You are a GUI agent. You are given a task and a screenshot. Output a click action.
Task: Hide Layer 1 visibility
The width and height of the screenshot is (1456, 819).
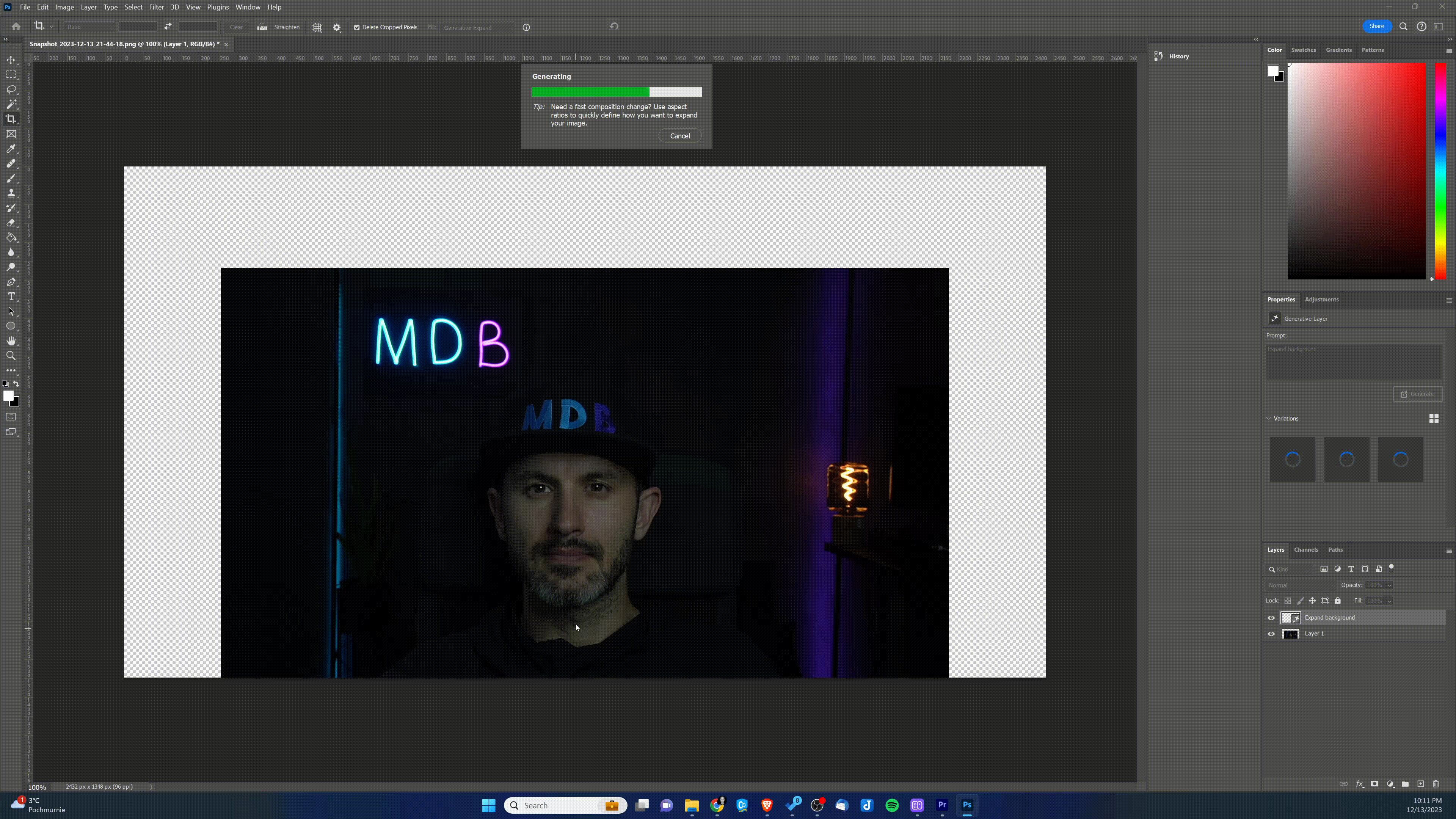1271,634
